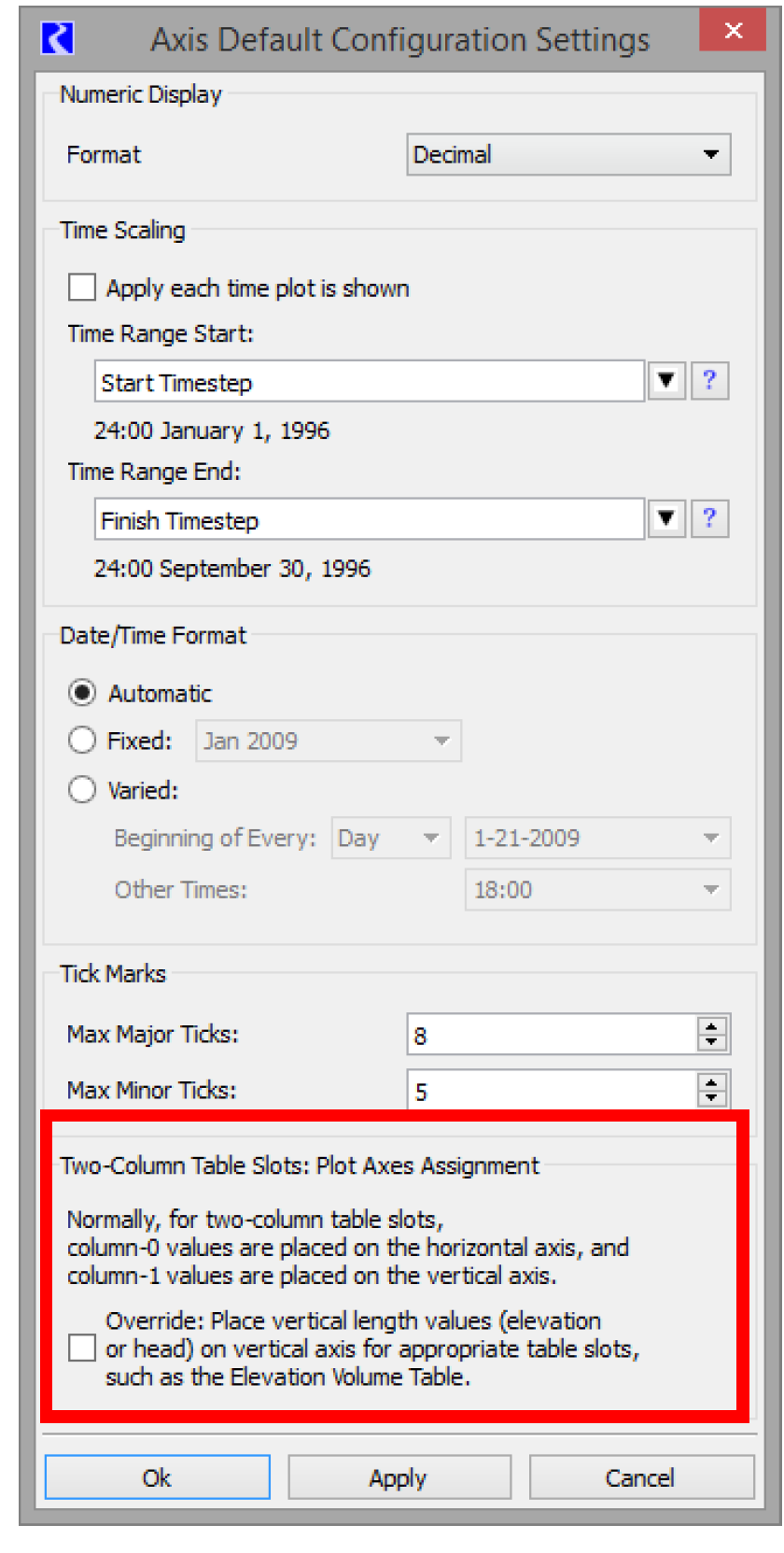Click the Ok button
784x1553 pixels.
(157, 1477)
